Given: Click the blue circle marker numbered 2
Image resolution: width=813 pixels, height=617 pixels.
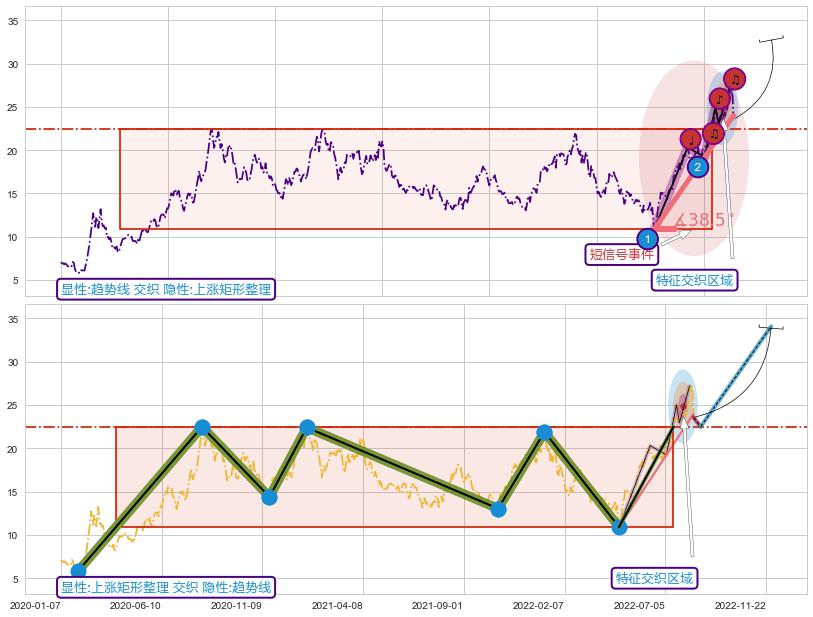Looking at the screenshot, I should (697, 166).
